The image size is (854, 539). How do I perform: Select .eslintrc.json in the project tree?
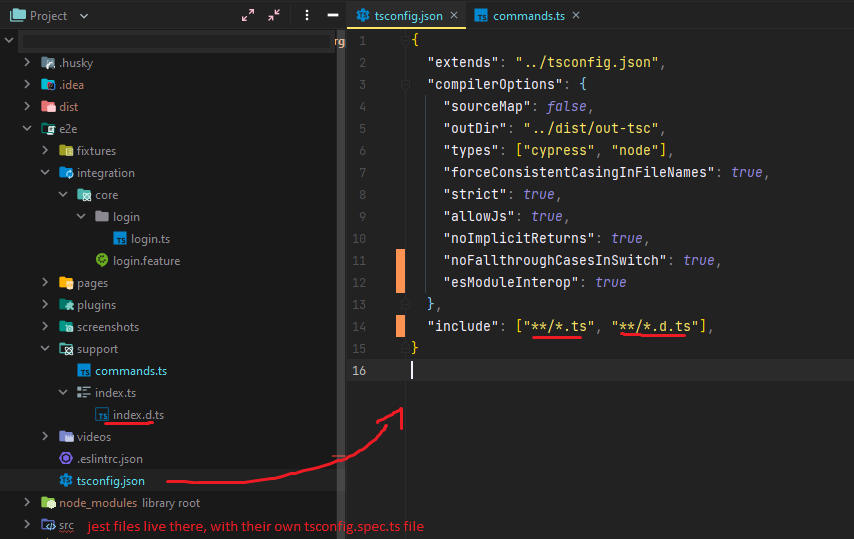(109, 459)
